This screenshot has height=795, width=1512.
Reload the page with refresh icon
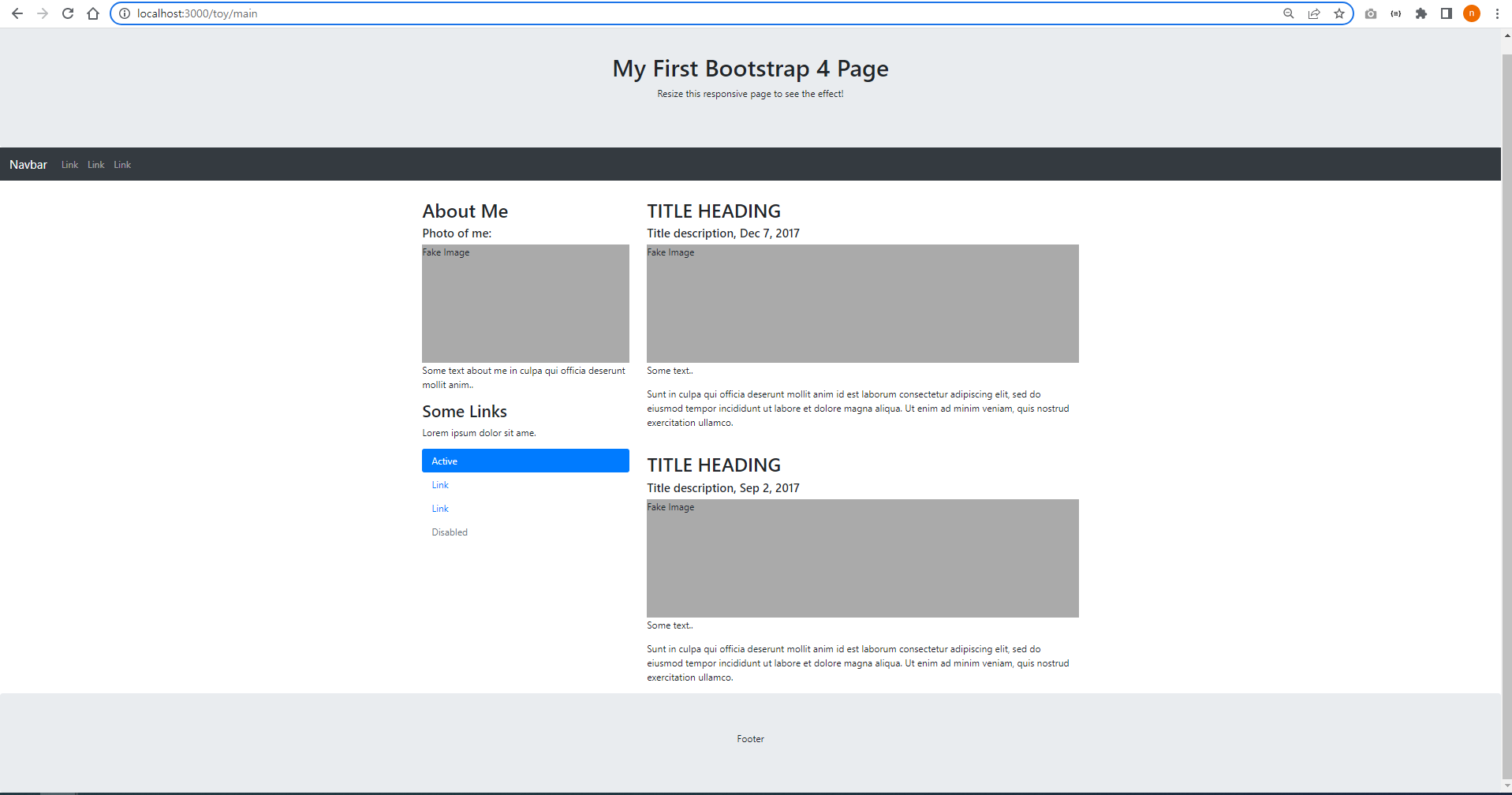(68, 13)
